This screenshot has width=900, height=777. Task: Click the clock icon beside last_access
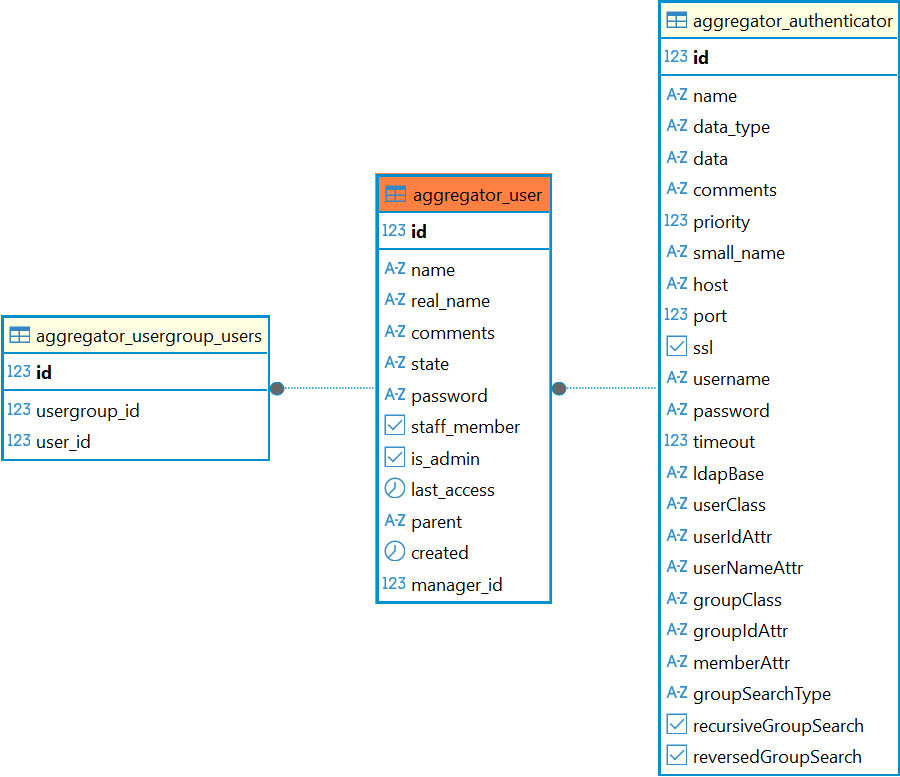[395, 490]
